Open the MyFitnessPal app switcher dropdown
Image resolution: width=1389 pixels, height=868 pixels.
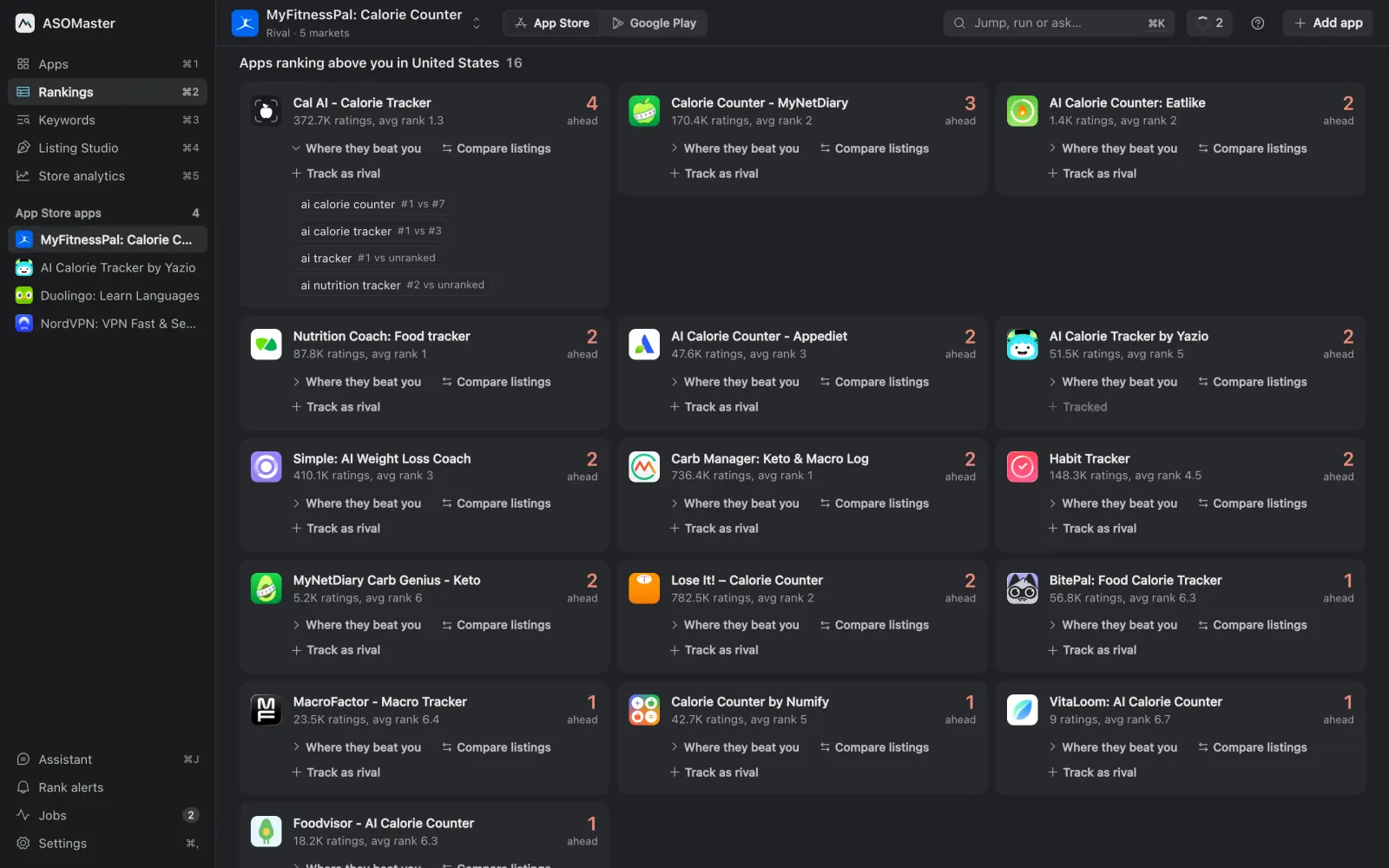[476, 23]
